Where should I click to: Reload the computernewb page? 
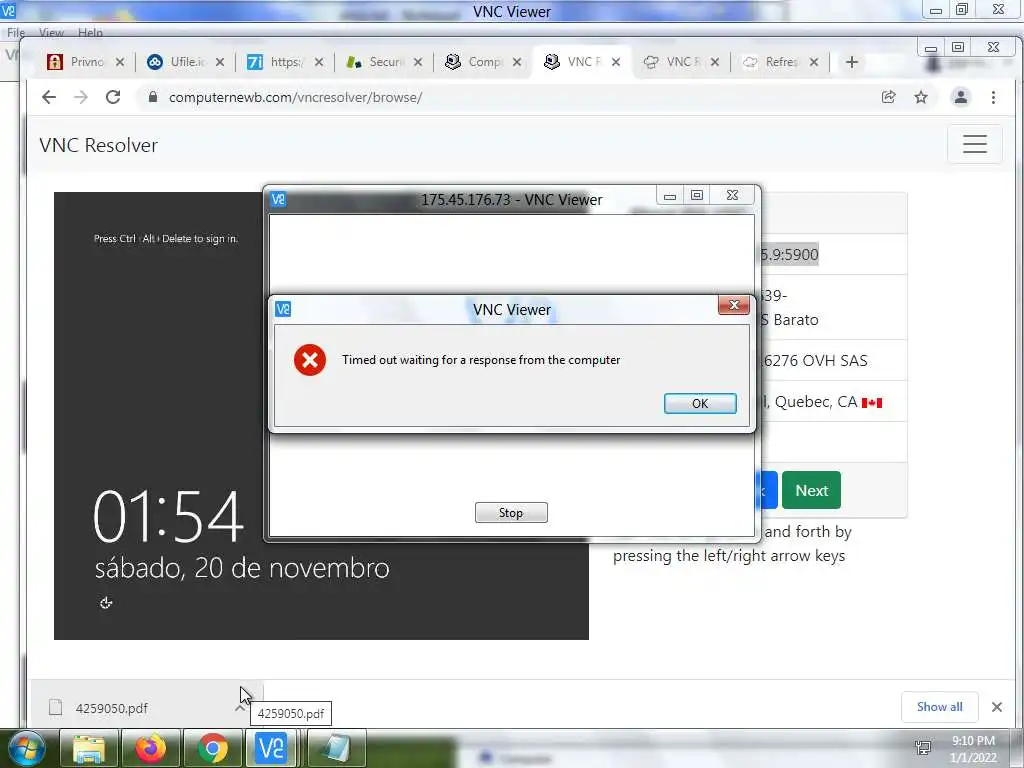click(113, 97)
